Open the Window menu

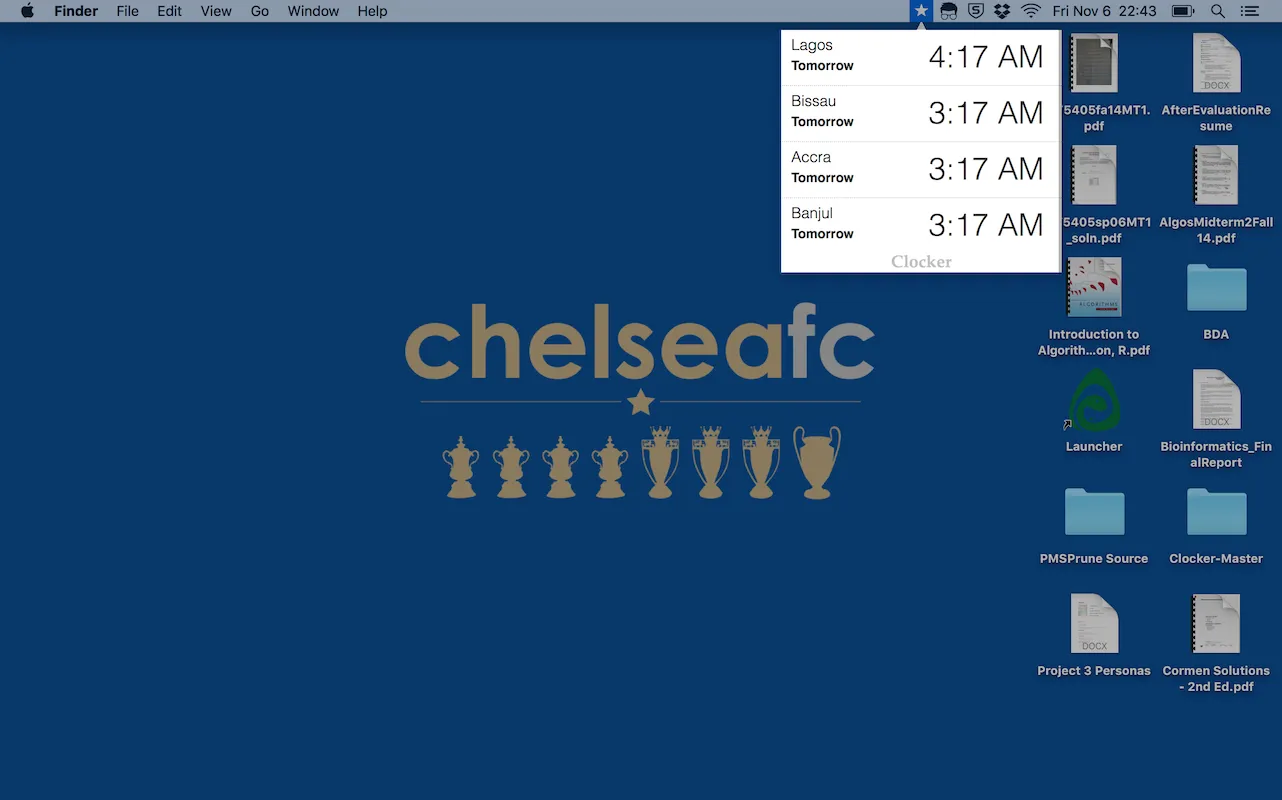coord(313,11)
